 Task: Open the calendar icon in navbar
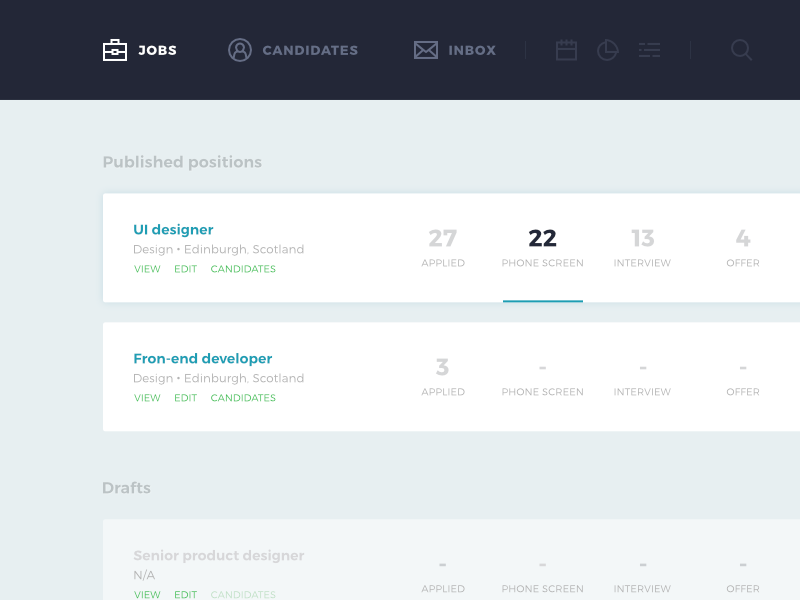pyautogui.click(x=567, y=50)
